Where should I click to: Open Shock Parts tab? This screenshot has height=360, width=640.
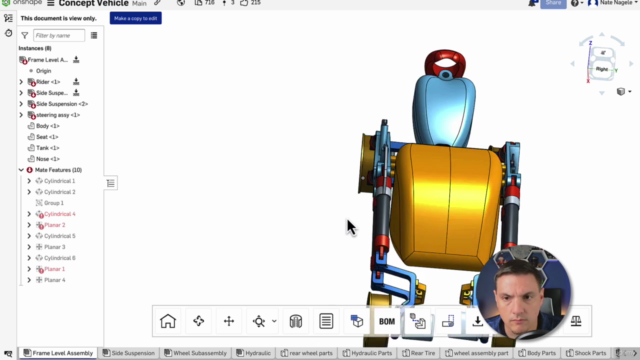[586, 353]
